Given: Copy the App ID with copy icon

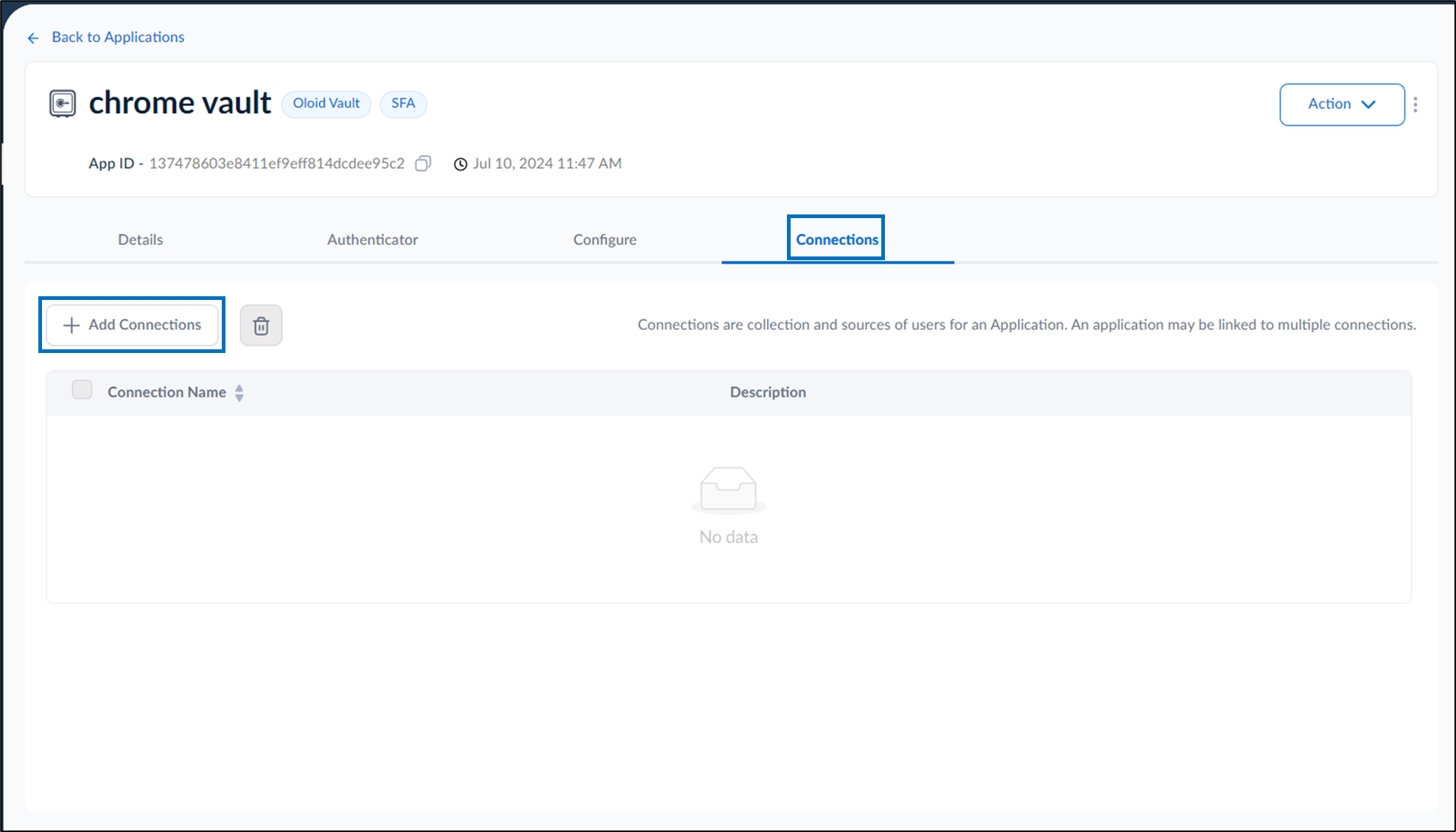Looking at the screenshot, I should pos(423,164).
